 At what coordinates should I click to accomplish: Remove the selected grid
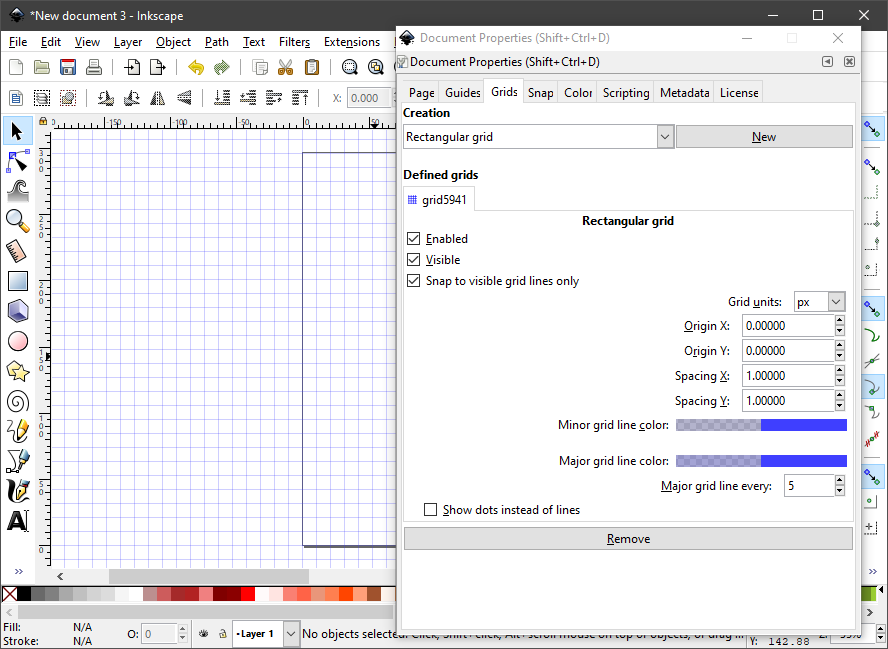coord(628,539)
